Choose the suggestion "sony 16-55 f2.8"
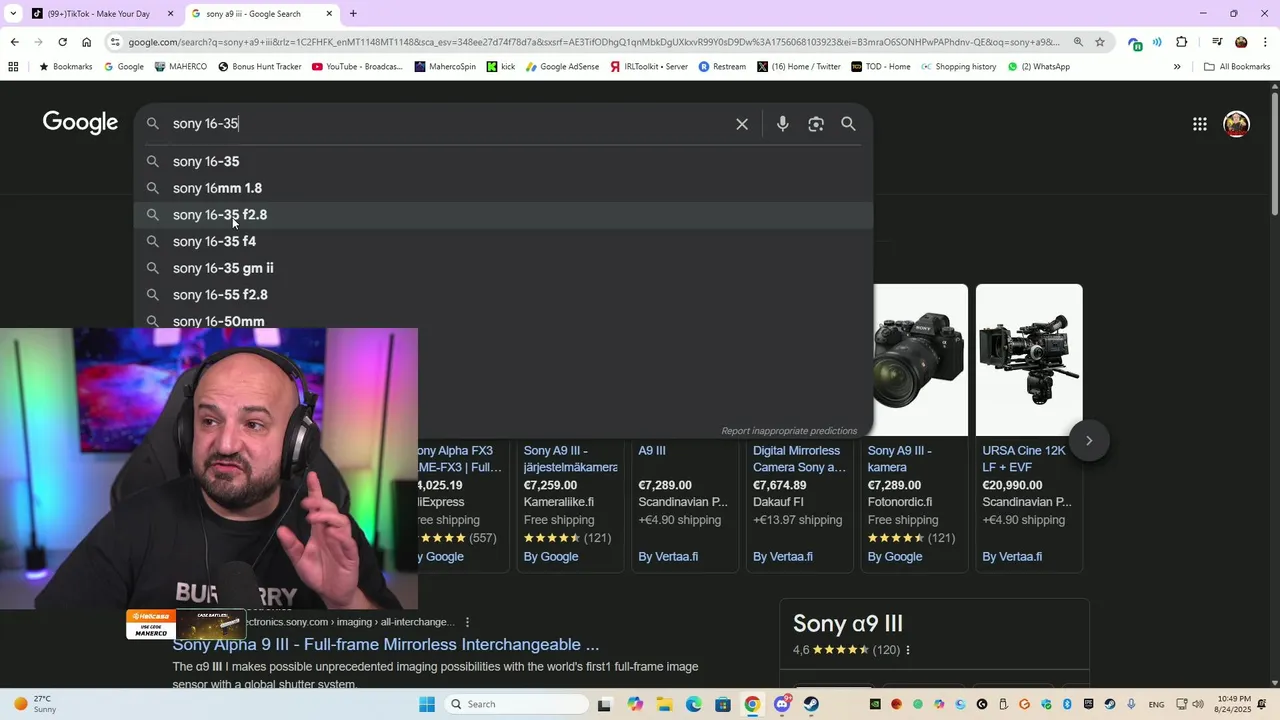The image size is (1280, 720). (504, 295)
